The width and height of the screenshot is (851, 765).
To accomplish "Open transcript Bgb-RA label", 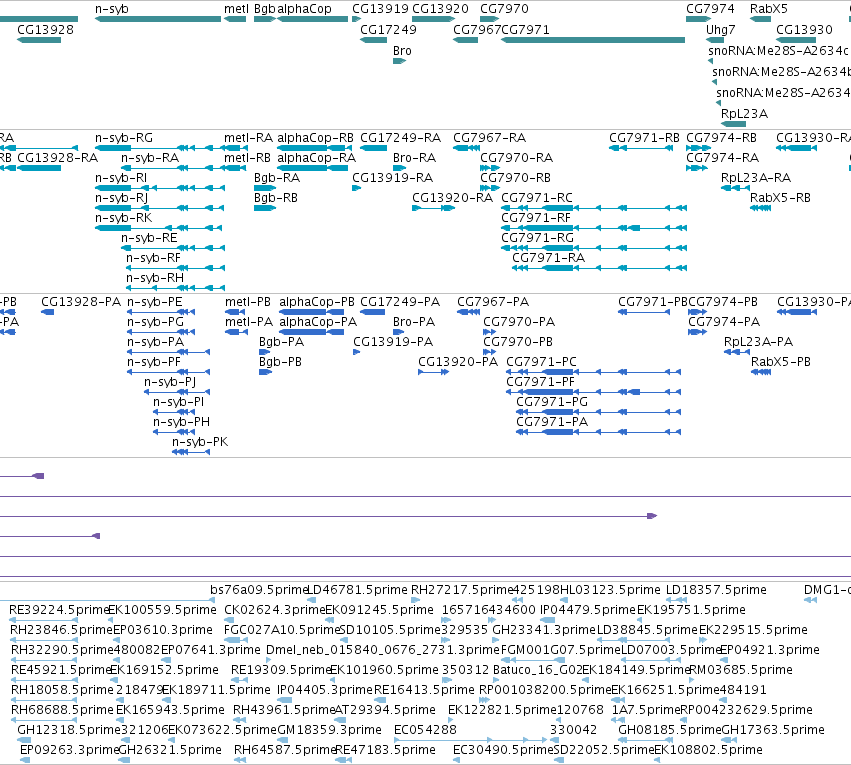I will pyautogui.click(x=277, y=178).
